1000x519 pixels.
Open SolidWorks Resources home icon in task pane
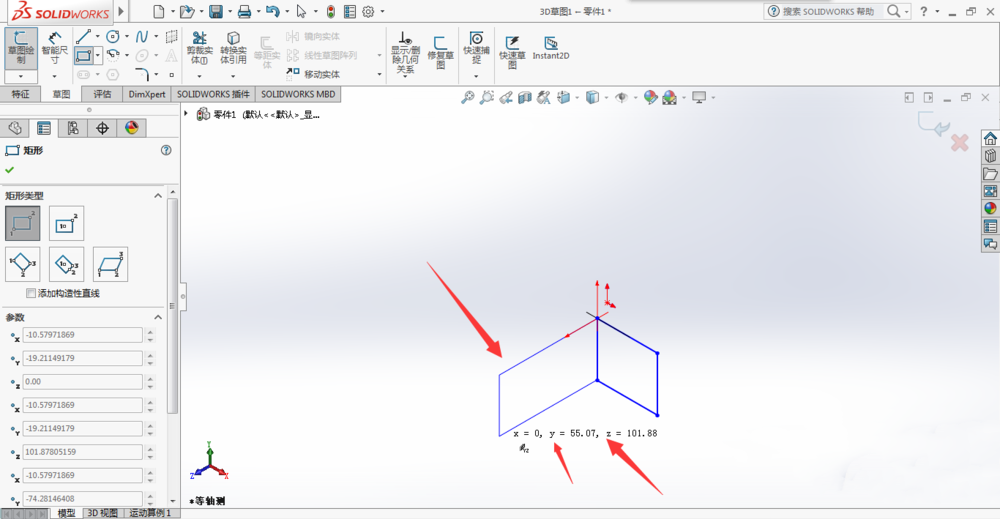point(990,138)
